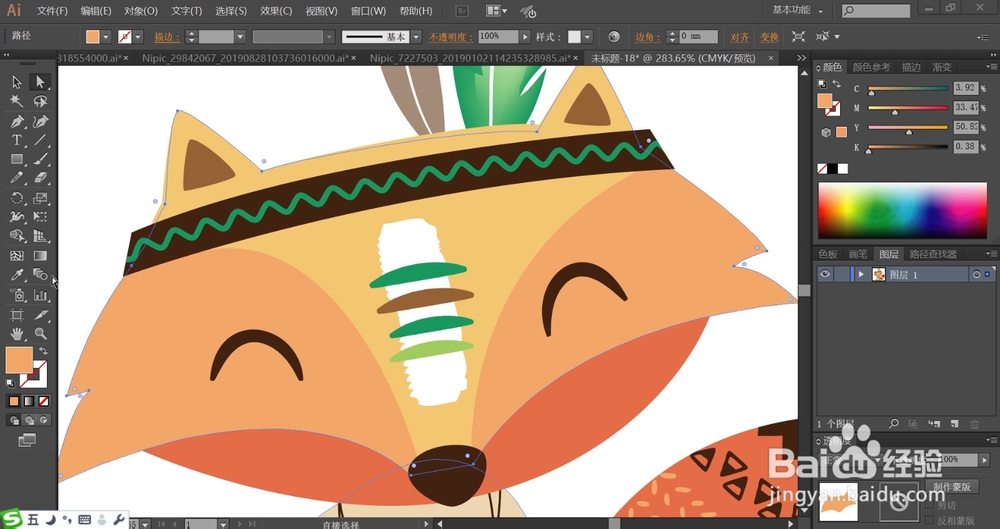
Task: Toggle visibility eye of 图层 1
Action: click(x=825, y=274)
